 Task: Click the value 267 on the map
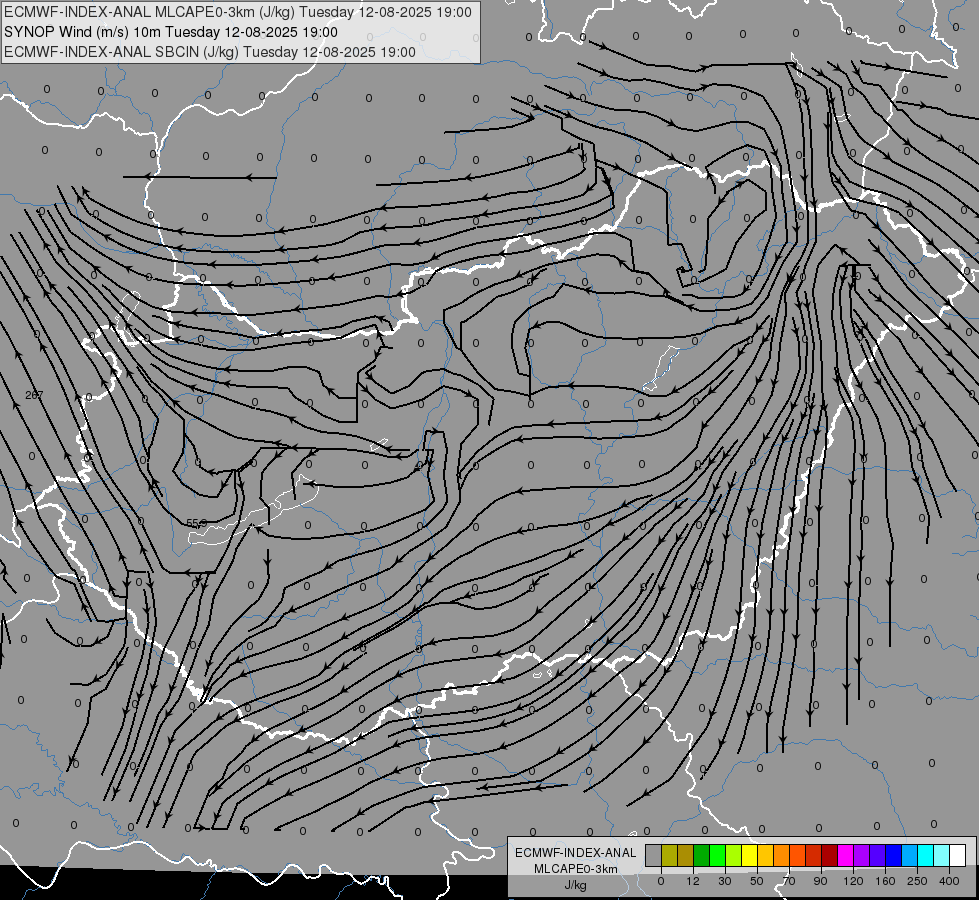[x=34, y=395]
